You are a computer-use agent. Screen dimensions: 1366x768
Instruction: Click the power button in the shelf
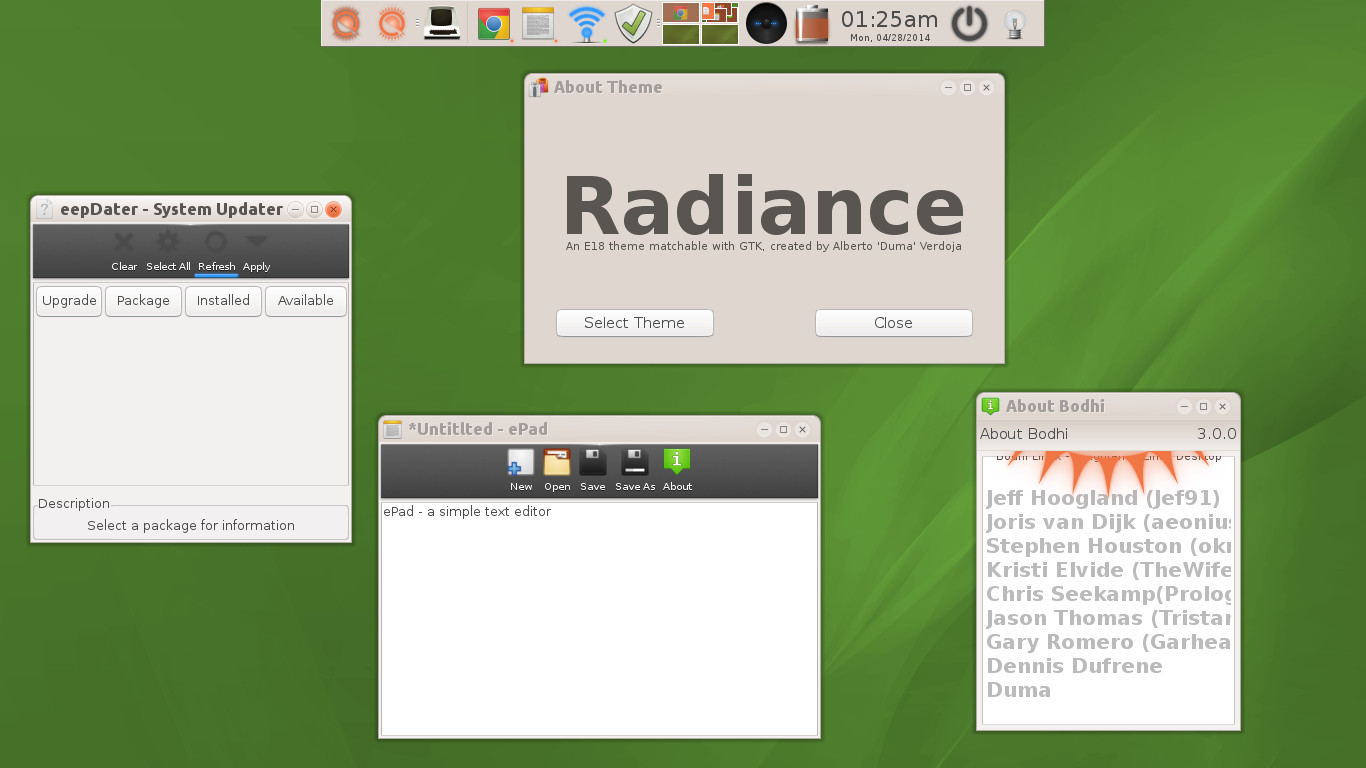click(968, 23)
